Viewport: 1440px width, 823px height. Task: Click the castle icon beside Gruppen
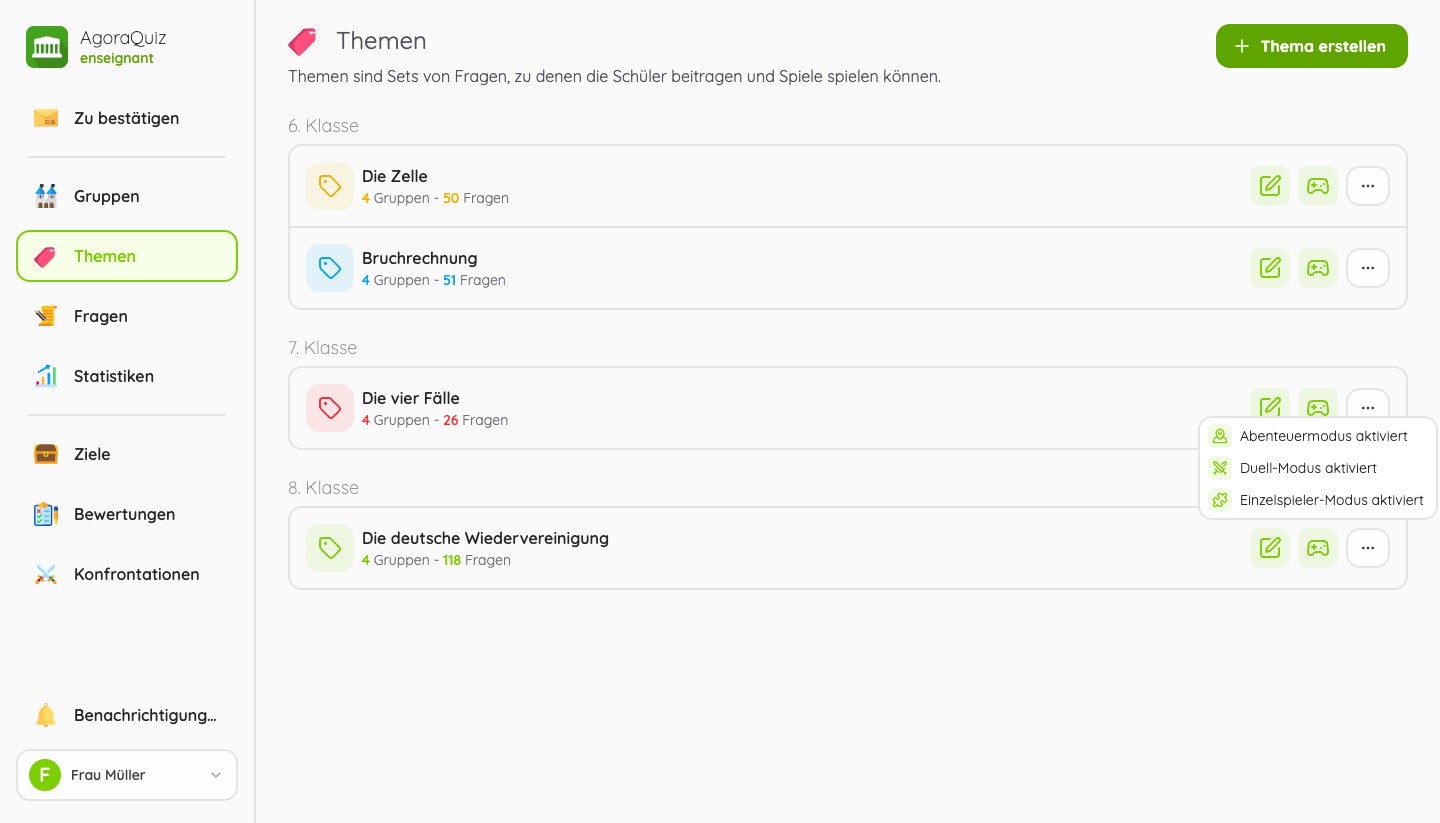point(46,196)
